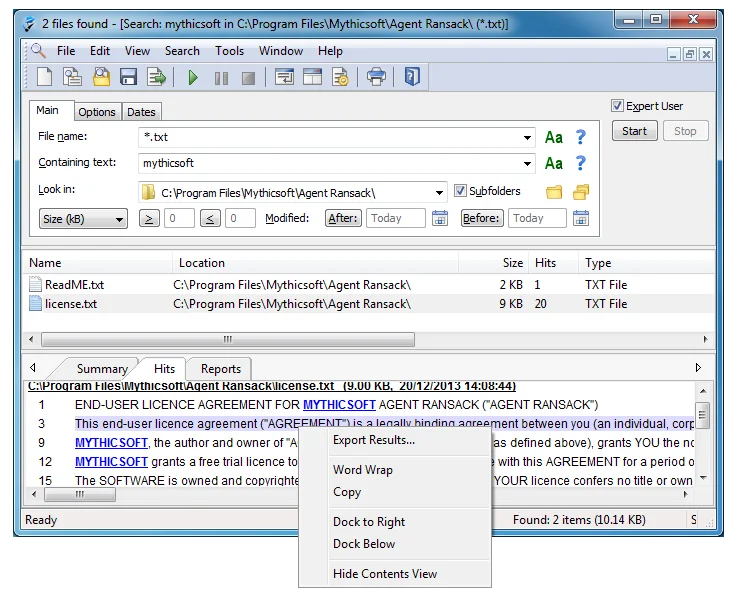Switch to the Dates tab
Viewport: 730px width, 594px height.
point(141,112)
